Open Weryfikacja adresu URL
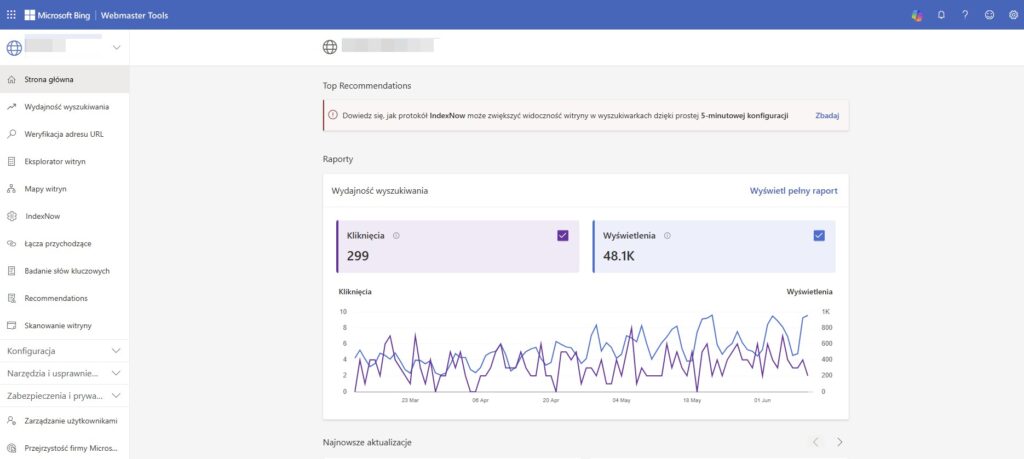This screenshot has width=1024, height=459. pyautogui.click(x=65, y=134)
